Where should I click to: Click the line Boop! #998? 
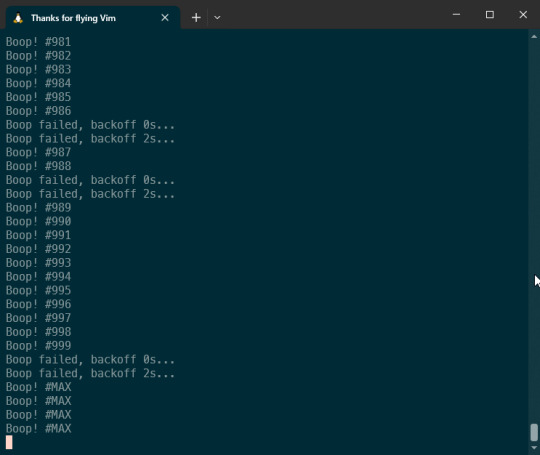coord(39,332)
